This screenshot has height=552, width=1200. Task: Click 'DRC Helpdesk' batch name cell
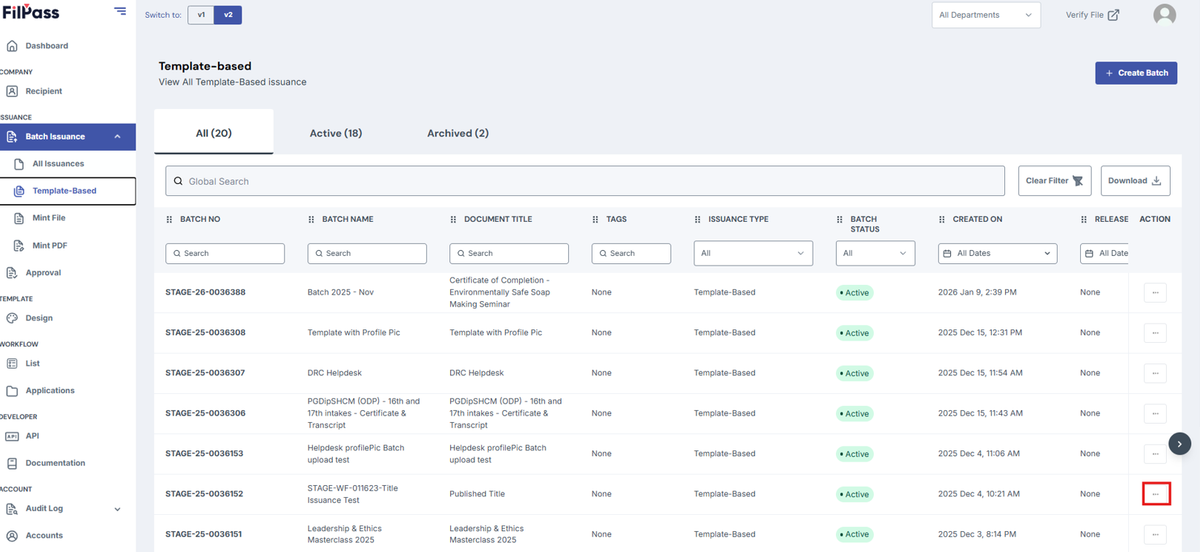point(336,373)
